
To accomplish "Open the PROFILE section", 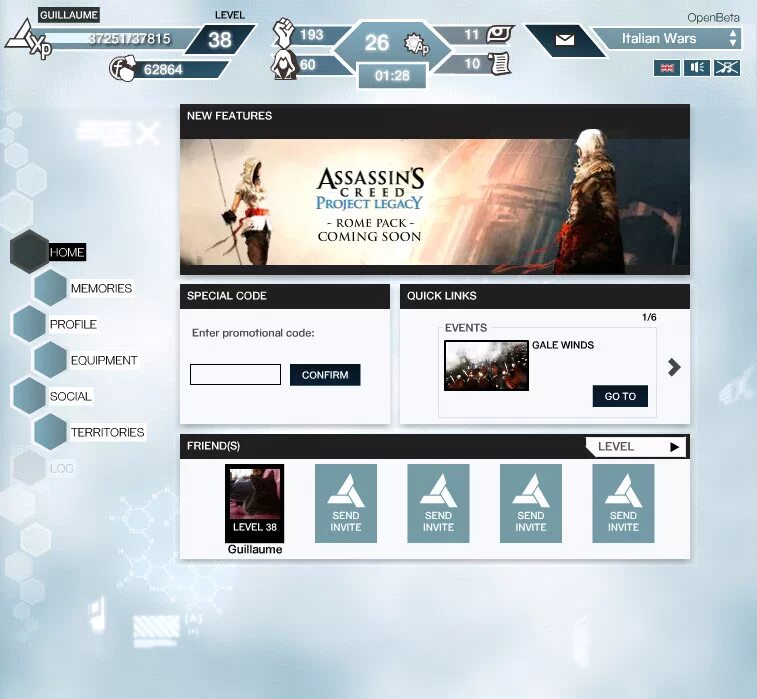I will point(73,324).
